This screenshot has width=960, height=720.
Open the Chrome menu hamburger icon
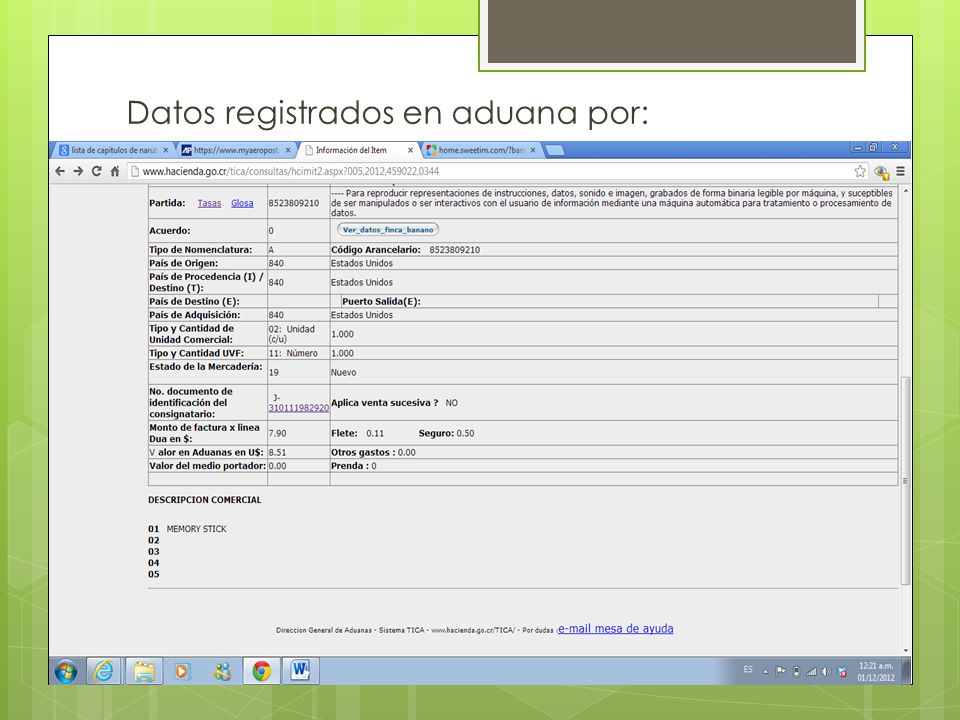[901, 171]
